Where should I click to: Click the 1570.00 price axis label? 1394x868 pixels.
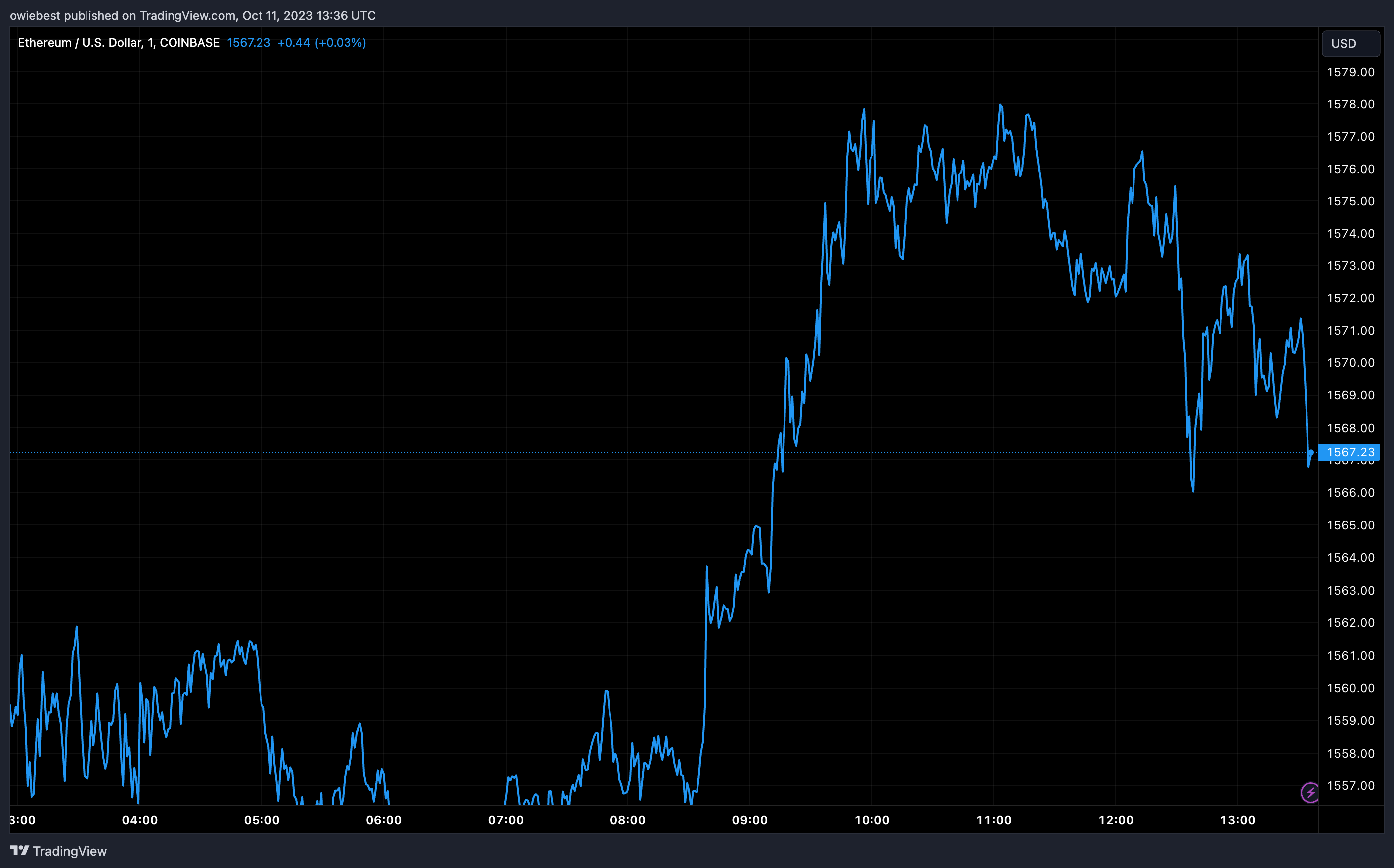tap(1350, 363)
